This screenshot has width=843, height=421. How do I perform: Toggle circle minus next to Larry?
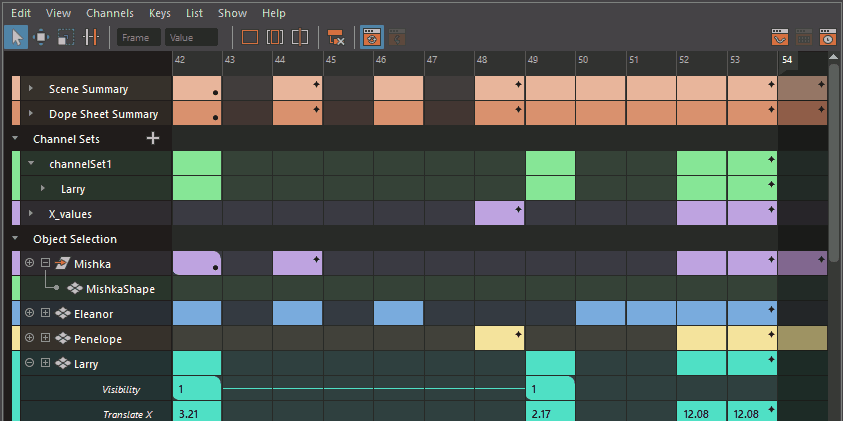(x=30, y=364)
